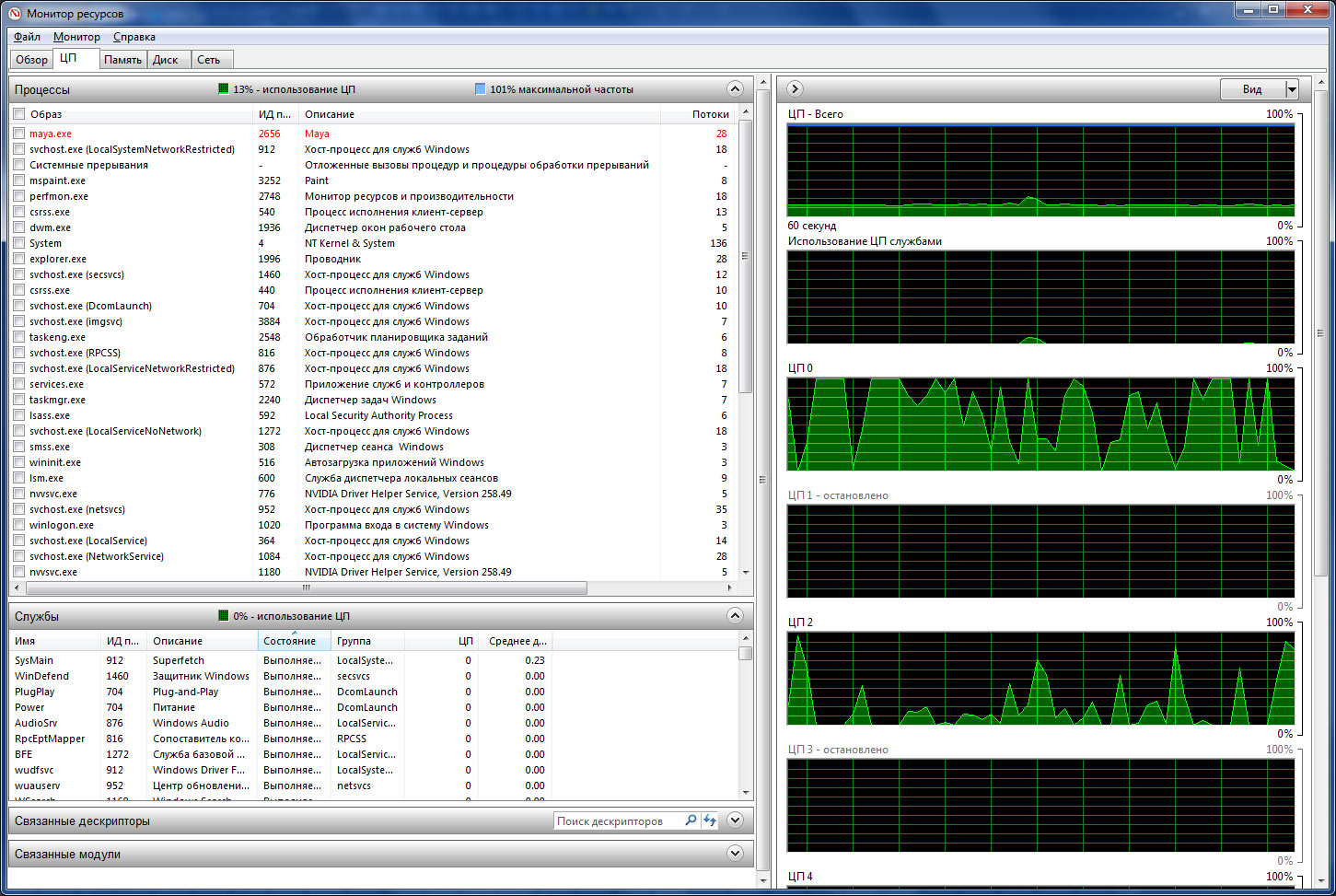Switch to the Обзор tab
Viewport: 1336px width, 896px height.
pyautogui.click(x=31, y=60)
